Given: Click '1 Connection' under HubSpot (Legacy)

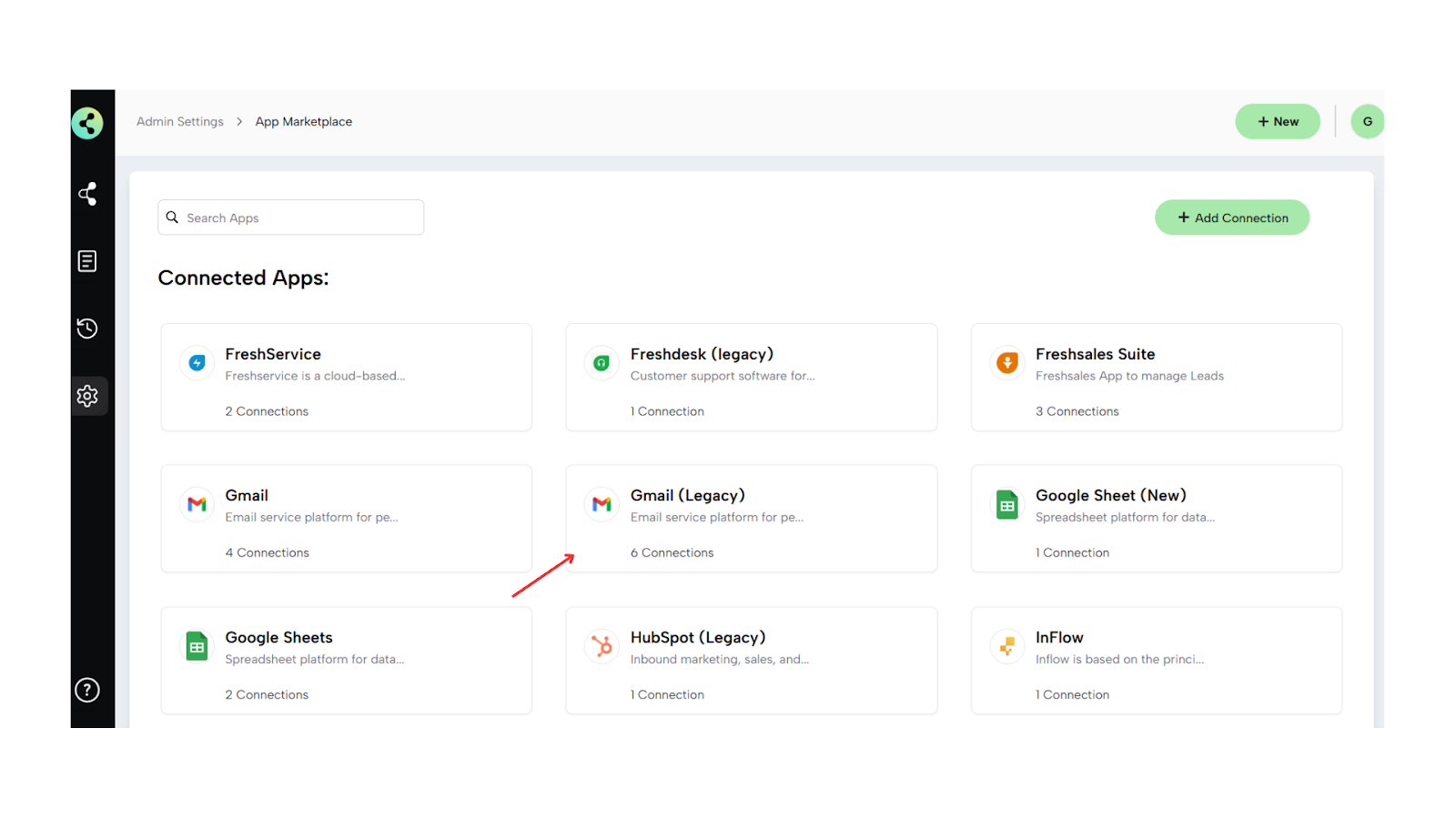Looking at the screenshot, I should tap(667, 694).
